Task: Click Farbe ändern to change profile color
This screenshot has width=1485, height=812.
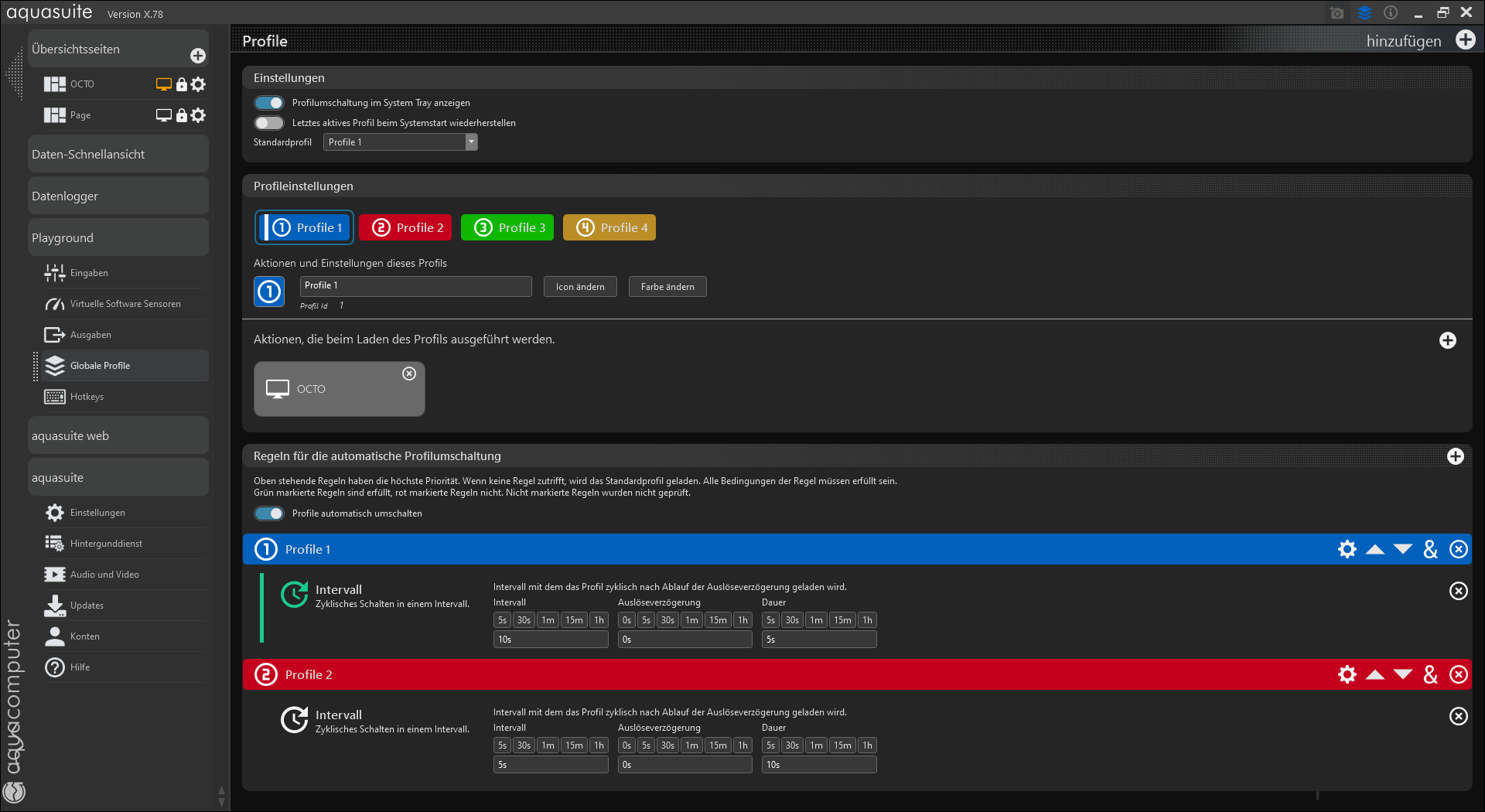Action: click(667, 287)
